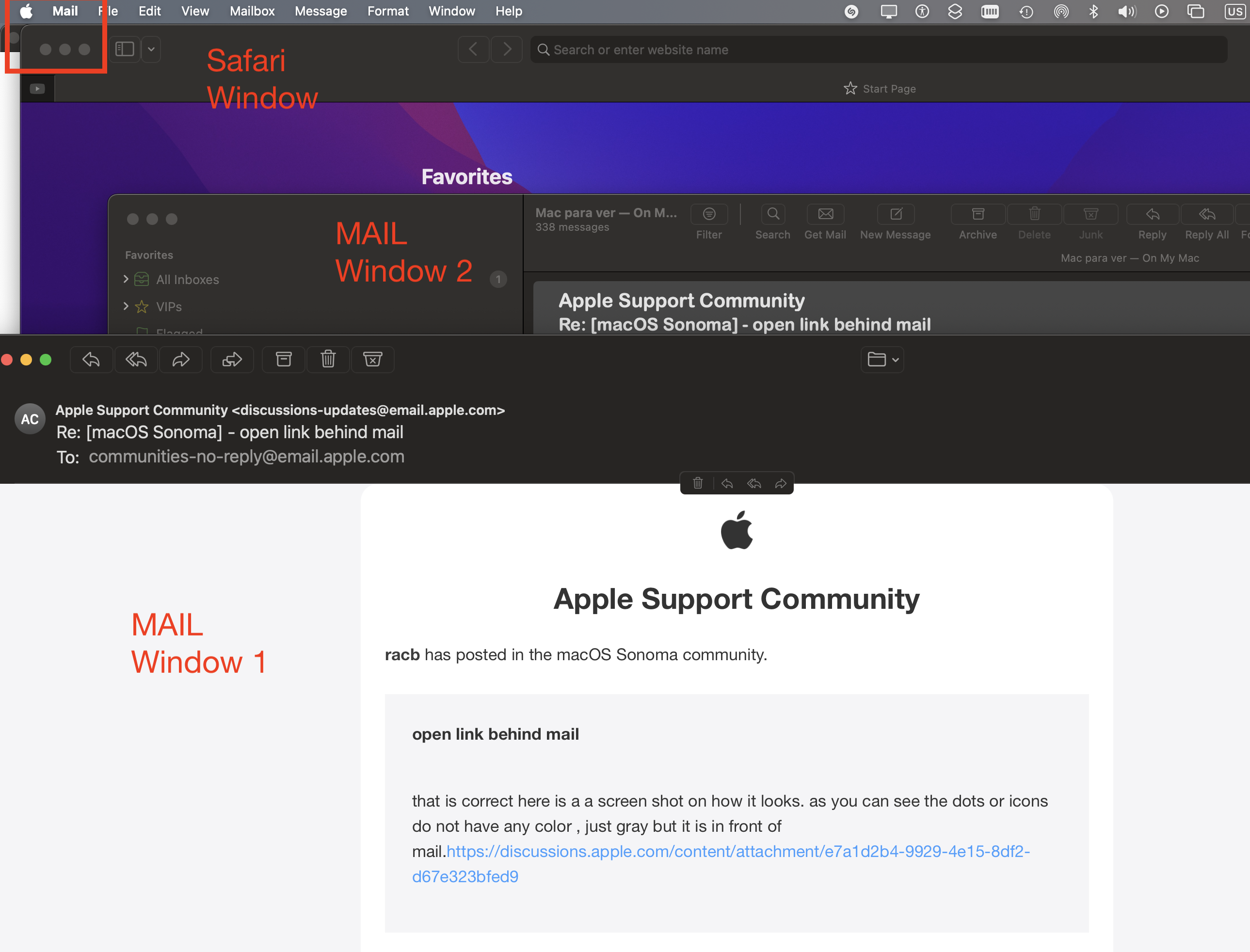Open the discussions.apple.com attachment link
This screenshot has height=952, width=1250.
tap(737, 851)
